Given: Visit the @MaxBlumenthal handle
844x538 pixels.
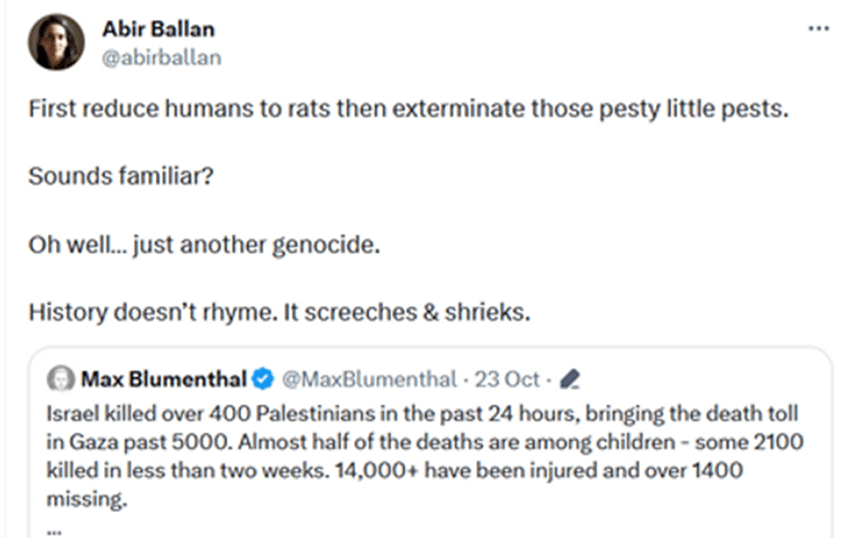Looking at the screenshot, I should tap(369, 379).
